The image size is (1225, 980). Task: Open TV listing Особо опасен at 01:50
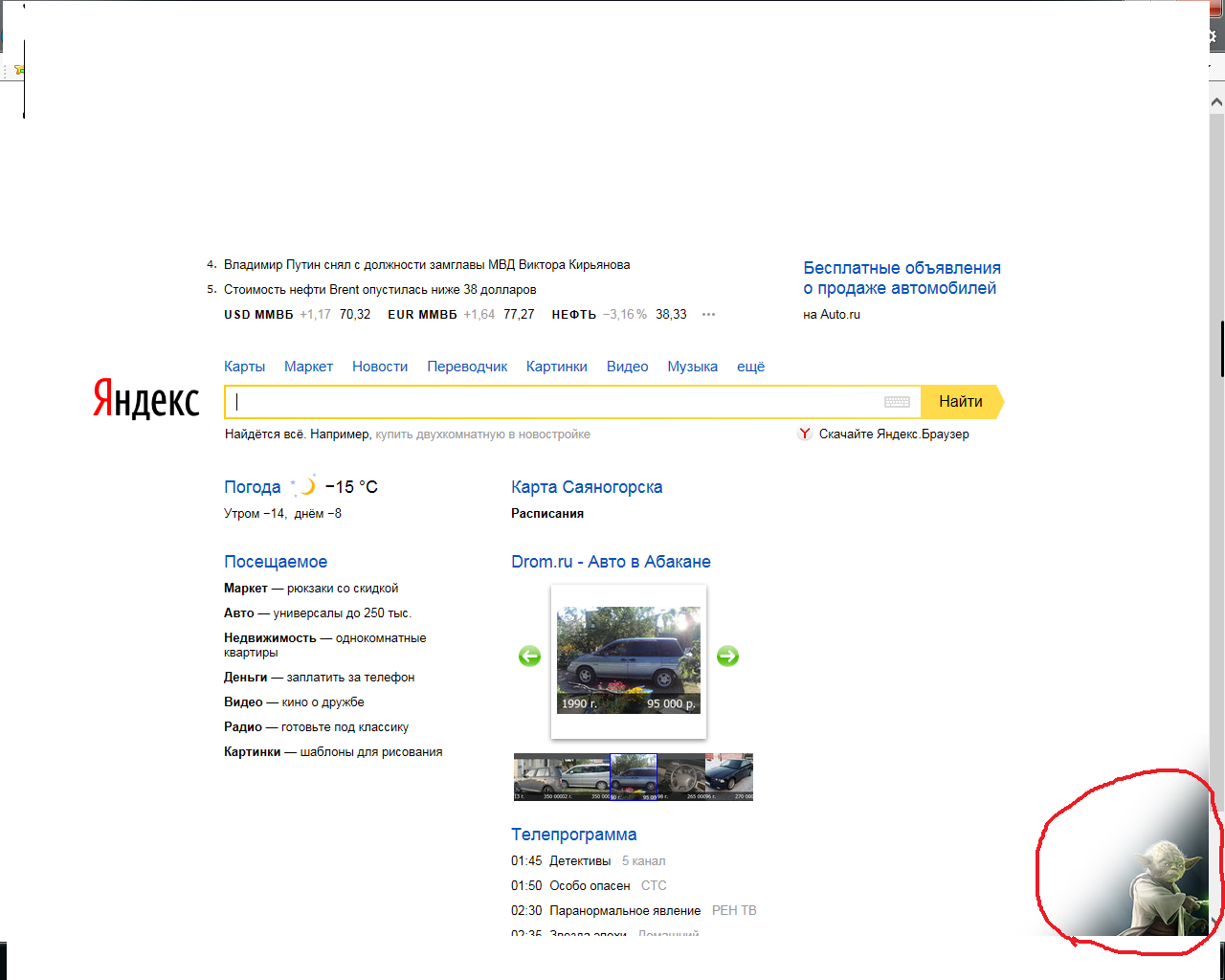(x=589, y=886)
